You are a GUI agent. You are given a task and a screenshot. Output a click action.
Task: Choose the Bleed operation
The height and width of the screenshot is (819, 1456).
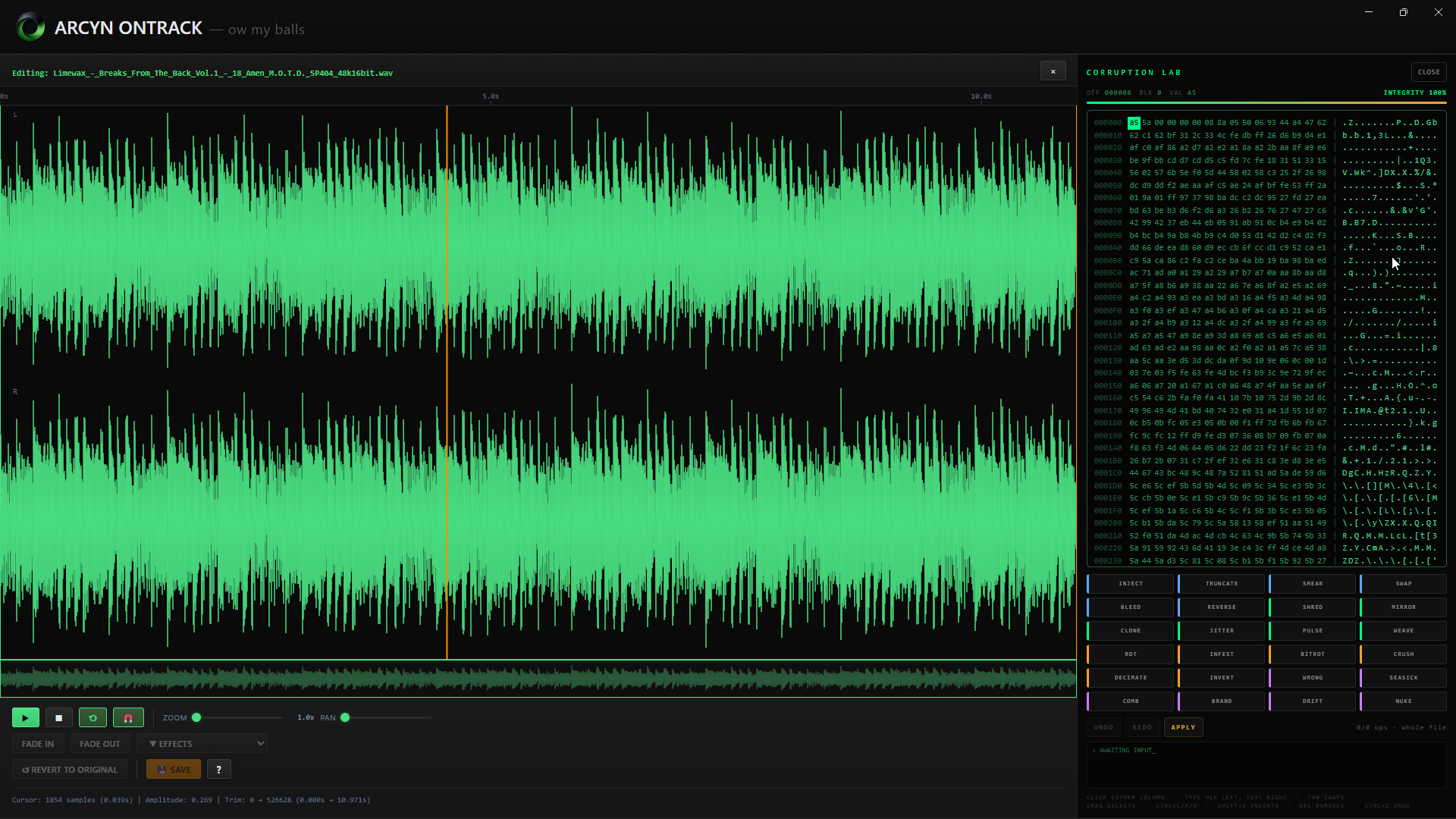tap(1130, 607)
